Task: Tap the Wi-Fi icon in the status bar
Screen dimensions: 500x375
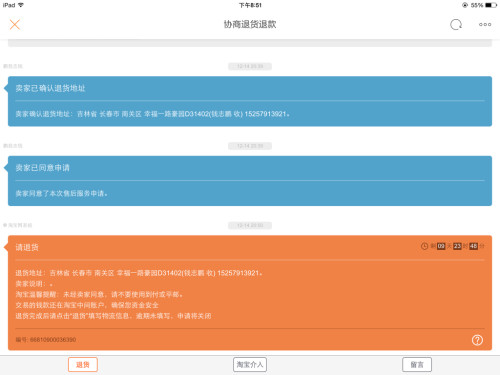Action: click(x=21, y=5)
